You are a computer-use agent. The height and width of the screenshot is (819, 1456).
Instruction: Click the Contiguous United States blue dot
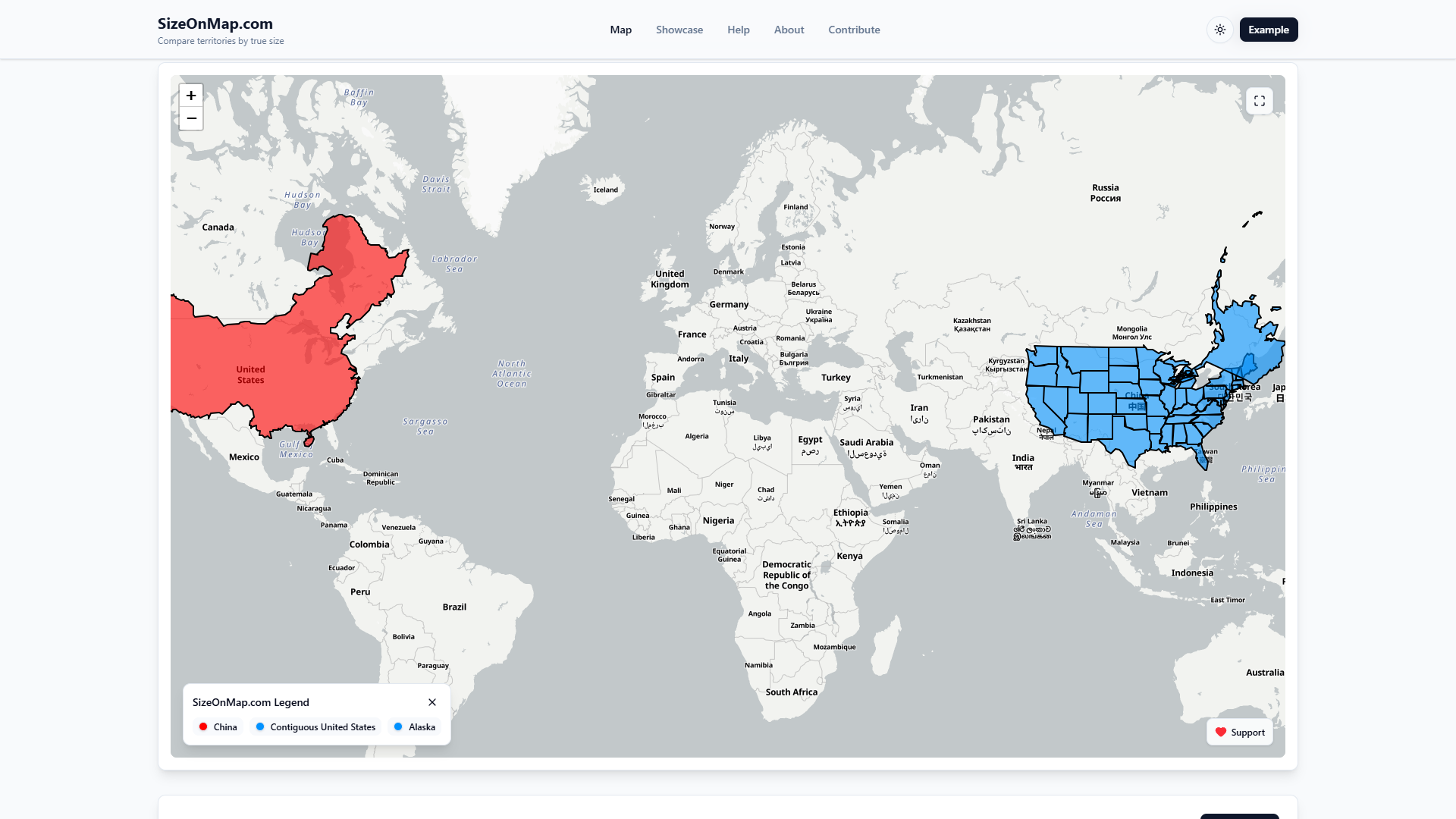pos(260,726)
